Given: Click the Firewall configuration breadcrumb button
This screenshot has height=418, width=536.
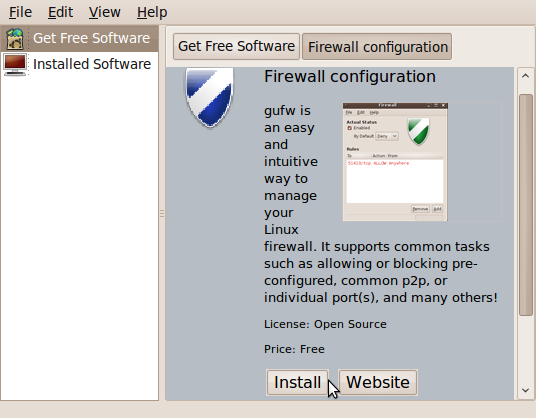Looking at the screenshot, I should (377, 46).
